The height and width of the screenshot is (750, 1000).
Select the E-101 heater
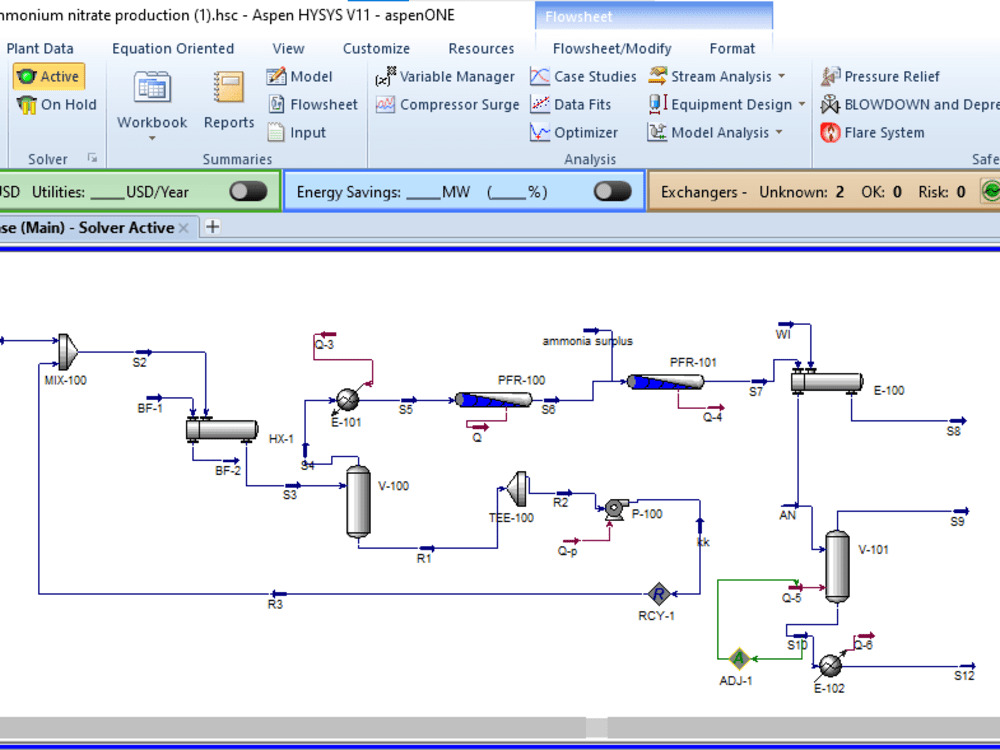(x=347, y=400)
